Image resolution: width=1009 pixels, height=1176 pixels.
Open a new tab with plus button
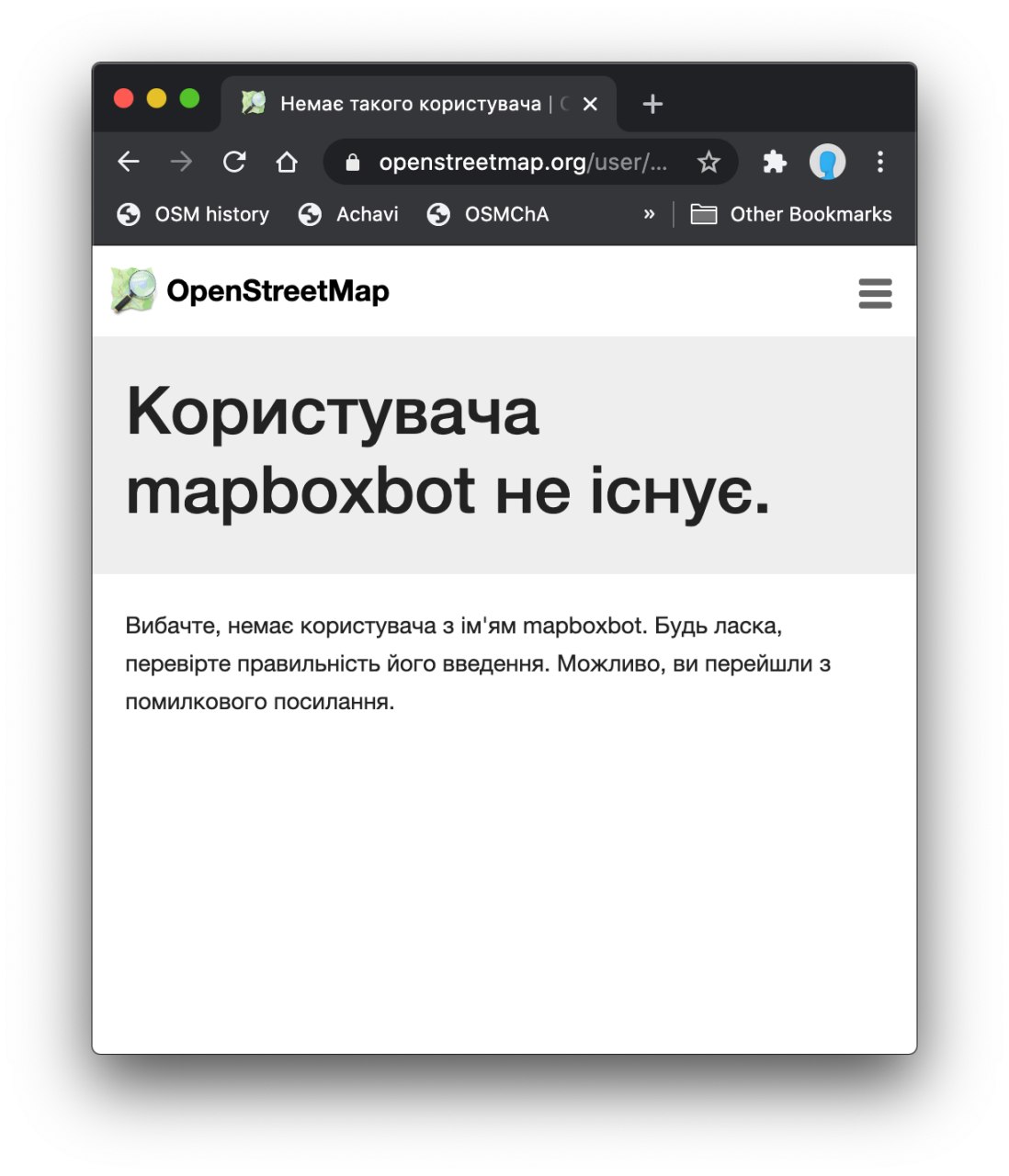point(652,104)
